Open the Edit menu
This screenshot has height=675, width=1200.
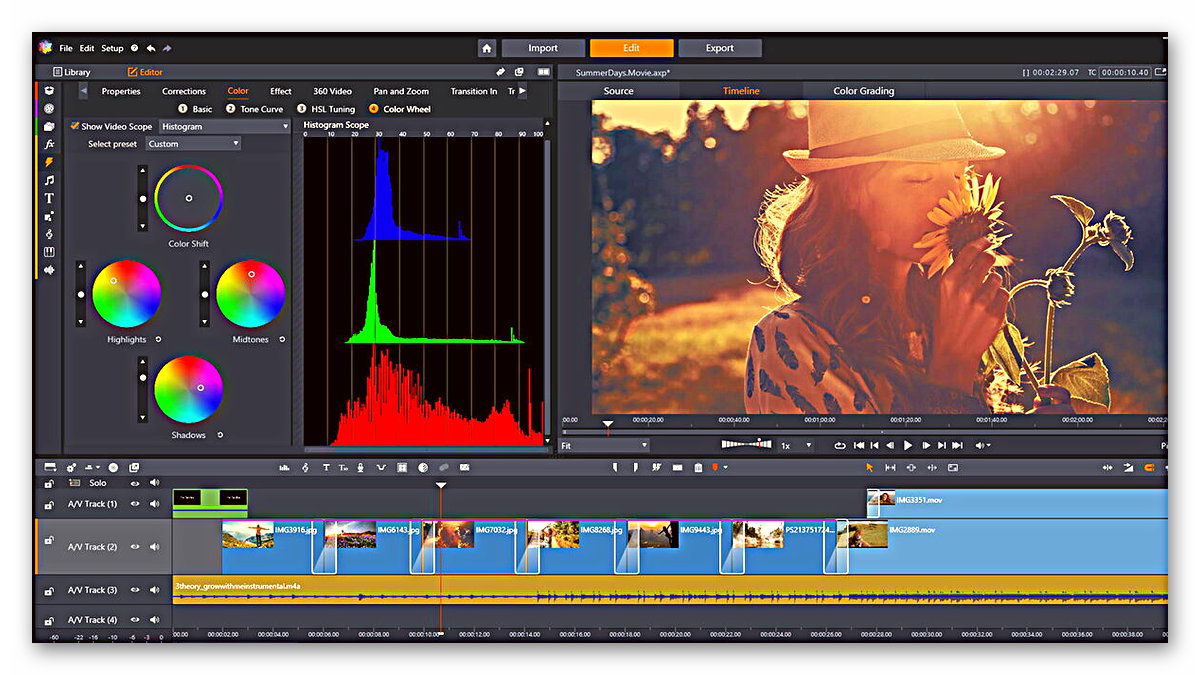(x=87, y=48)
